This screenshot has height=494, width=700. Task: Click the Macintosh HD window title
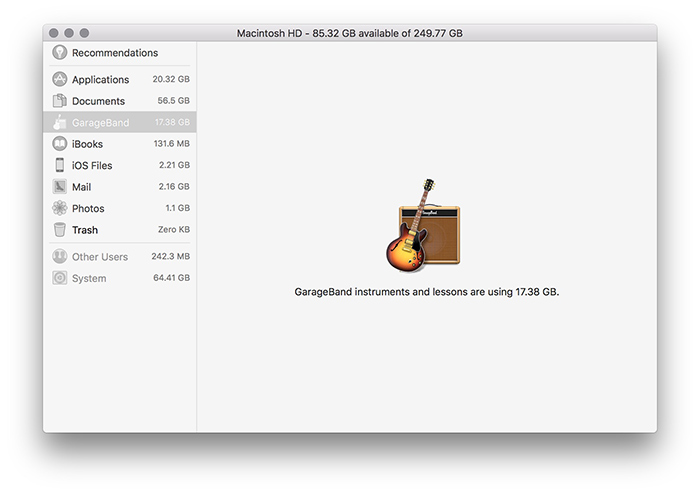point(350,33)
